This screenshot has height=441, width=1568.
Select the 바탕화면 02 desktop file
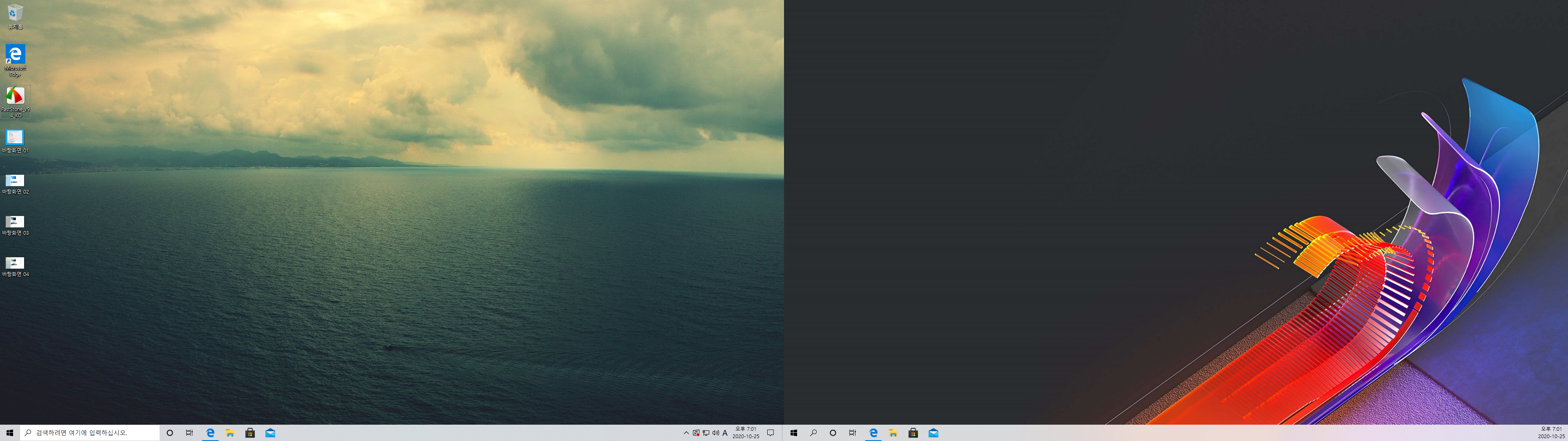pyautogui.click(x=15, y=180)
